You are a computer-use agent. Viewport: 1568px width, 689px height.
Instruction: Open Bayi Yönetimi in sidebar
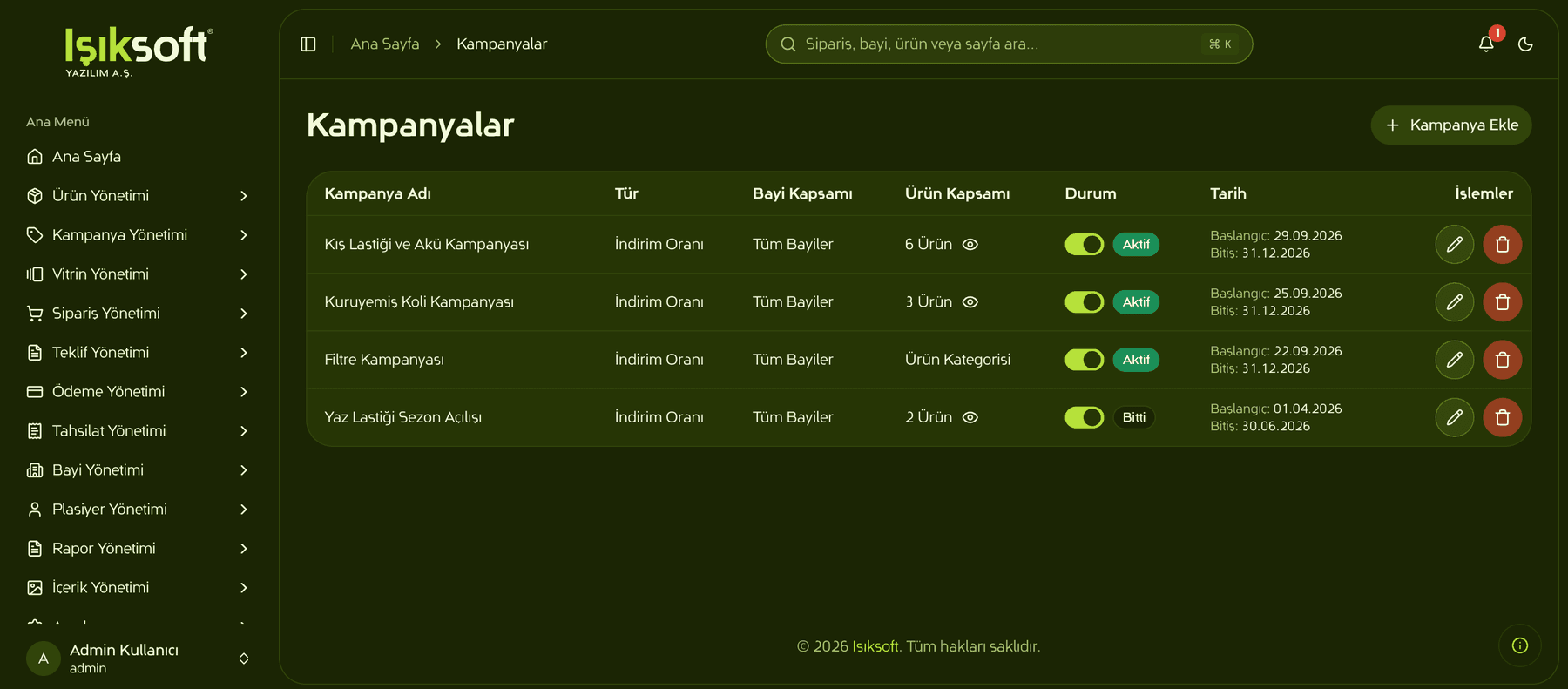click(x=138, y=470)
